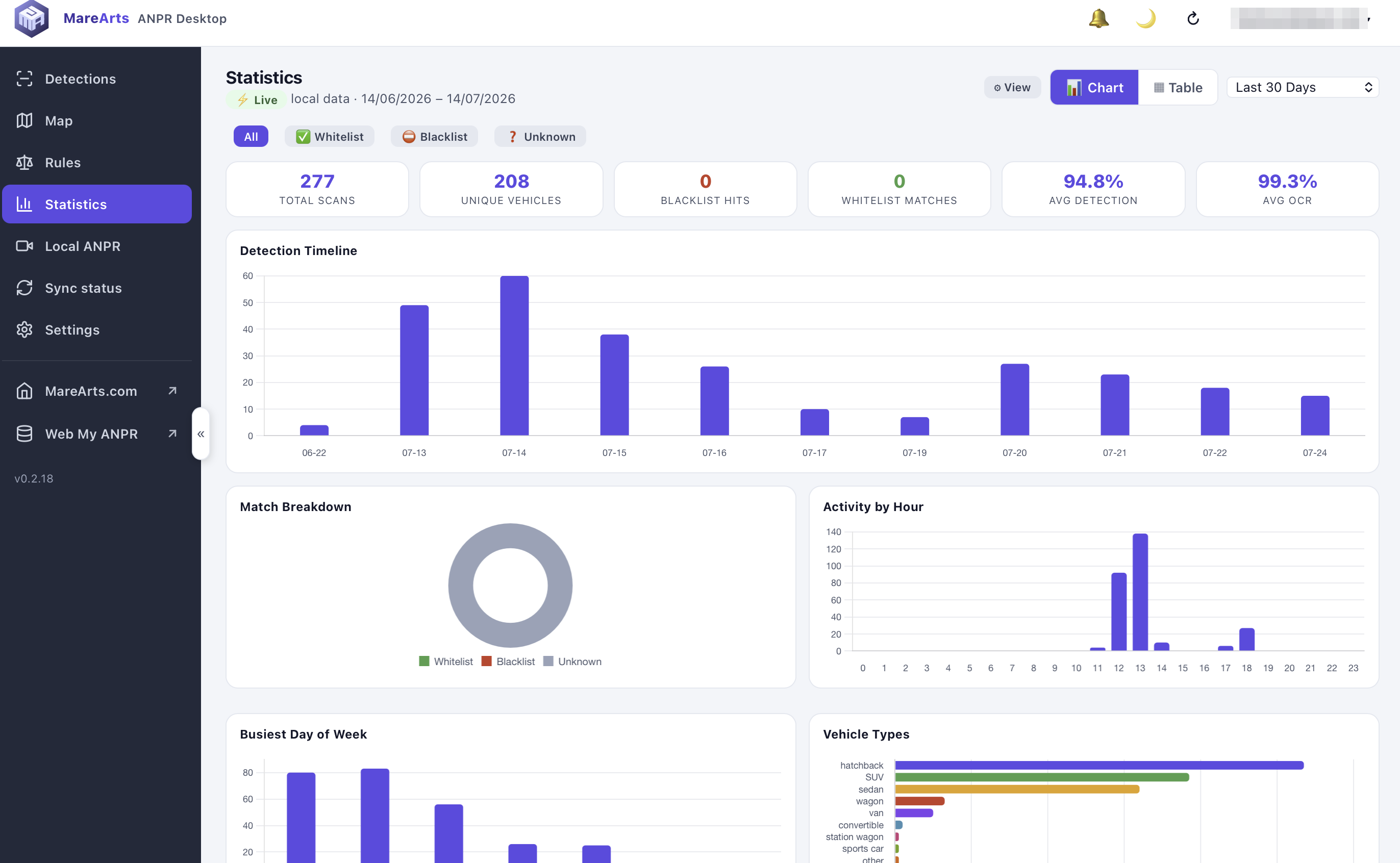Click the sedan orange bar
Screen dimensions: 1400x863
point(1017,790)
